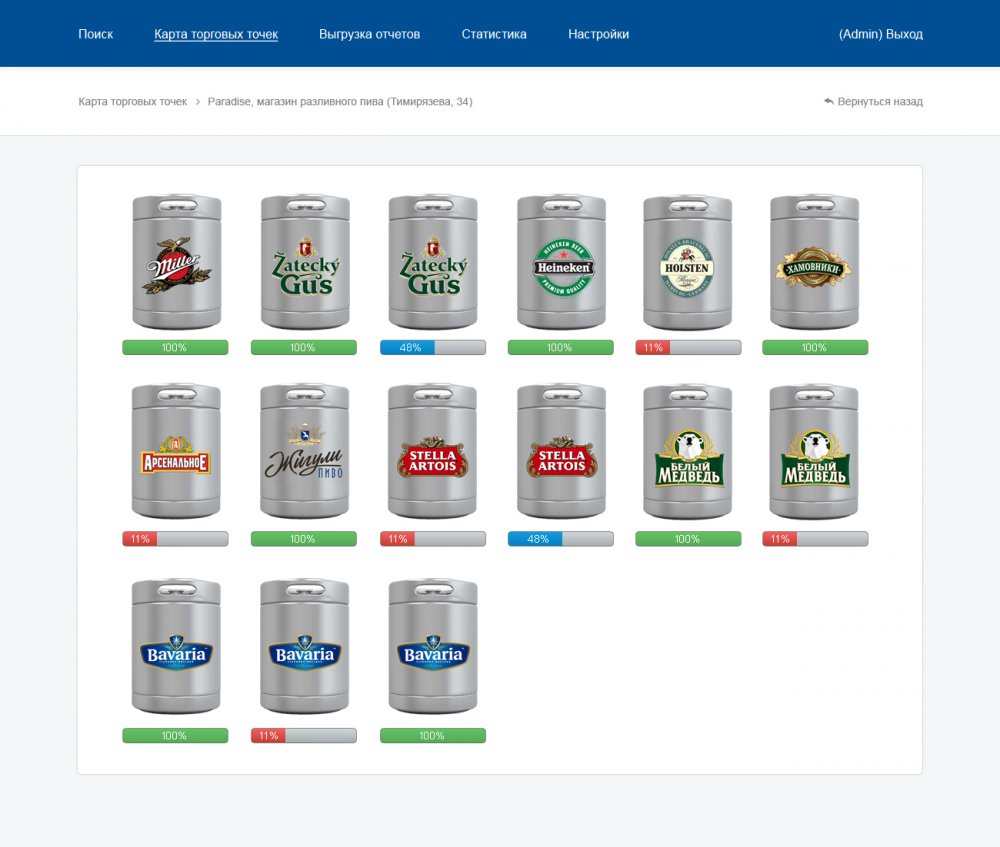The height and width of the screenshot is (847, 1000).
Task: Click the 48% bar under Stella Artois
Action: click(x=561, y=539)
